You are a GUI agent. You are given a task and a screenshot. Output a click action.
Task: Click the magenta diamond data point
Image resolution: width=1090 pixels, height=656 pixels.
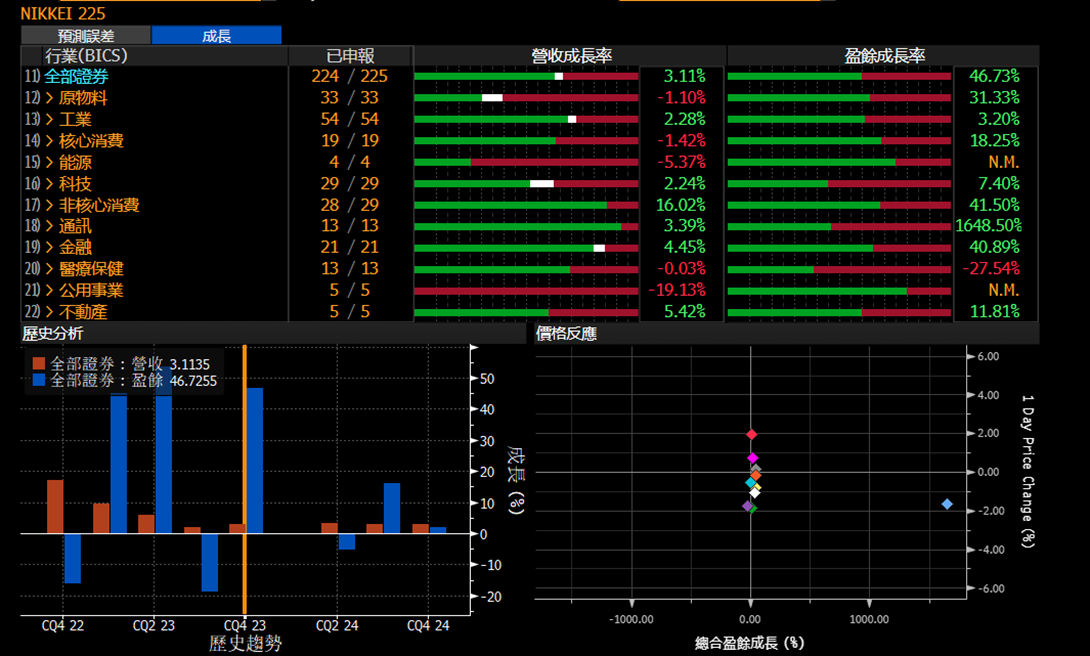click(x=752, y=458)
